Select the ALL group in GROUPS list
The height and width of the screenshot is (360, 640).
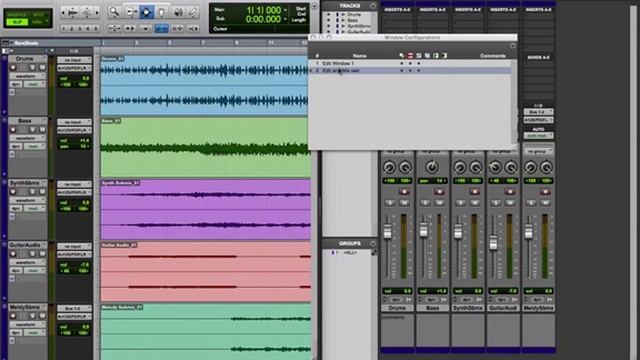350,253
